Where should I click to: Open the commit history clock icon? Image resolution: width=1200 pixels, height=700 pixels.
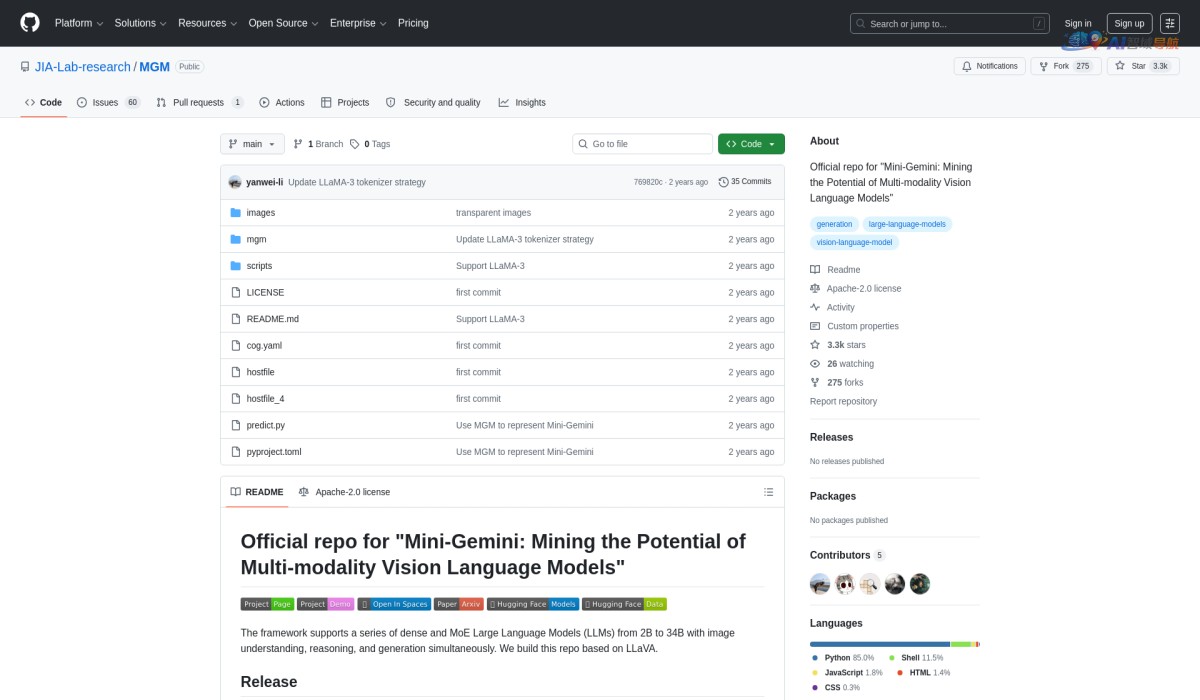point(723,182)
